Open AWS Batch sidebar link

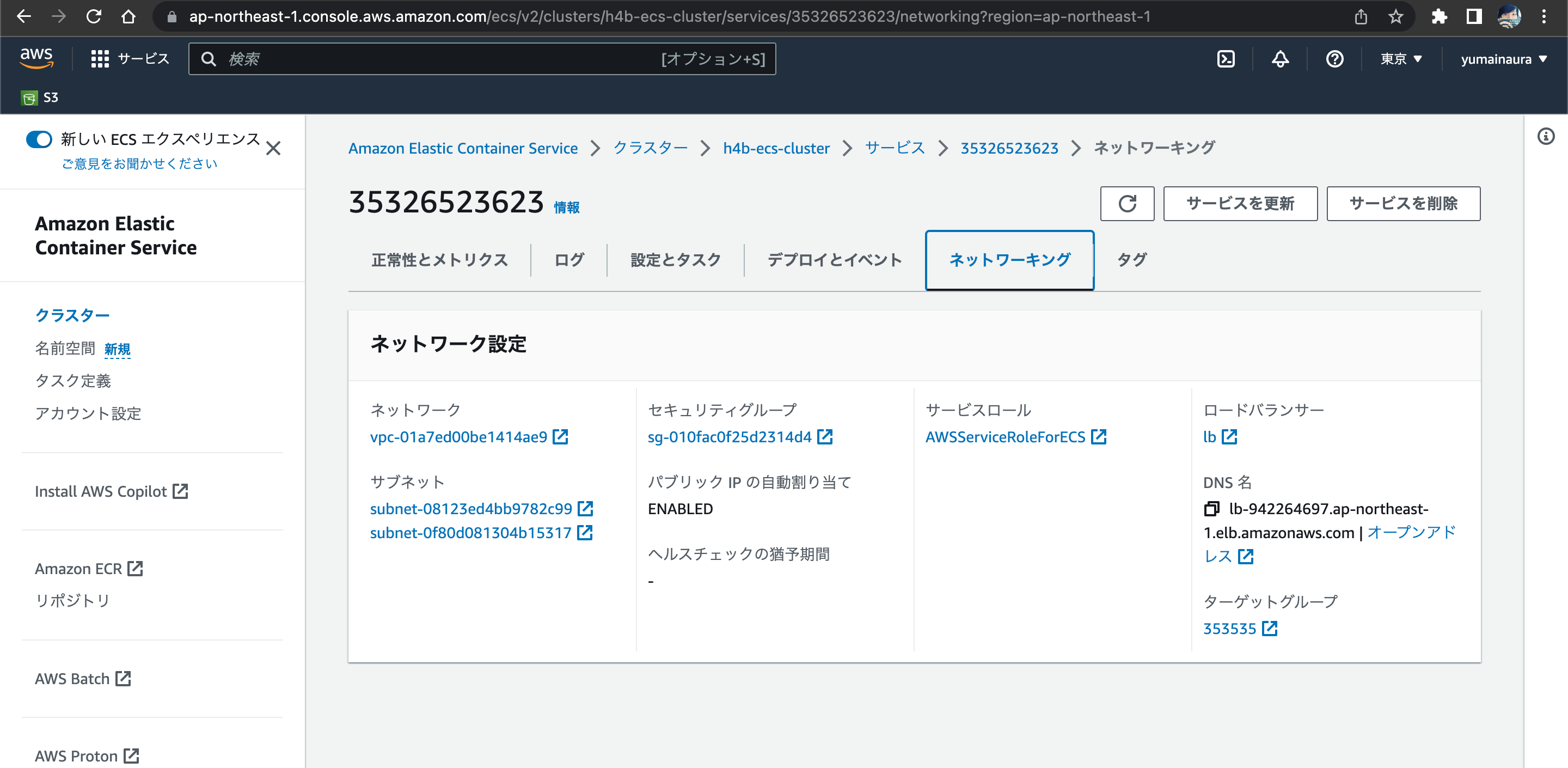(x=83, y=679)
